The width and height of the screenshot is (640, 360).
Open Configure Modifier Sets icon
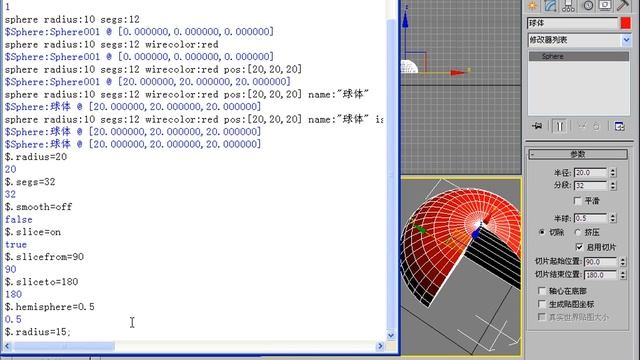(619, 126)
